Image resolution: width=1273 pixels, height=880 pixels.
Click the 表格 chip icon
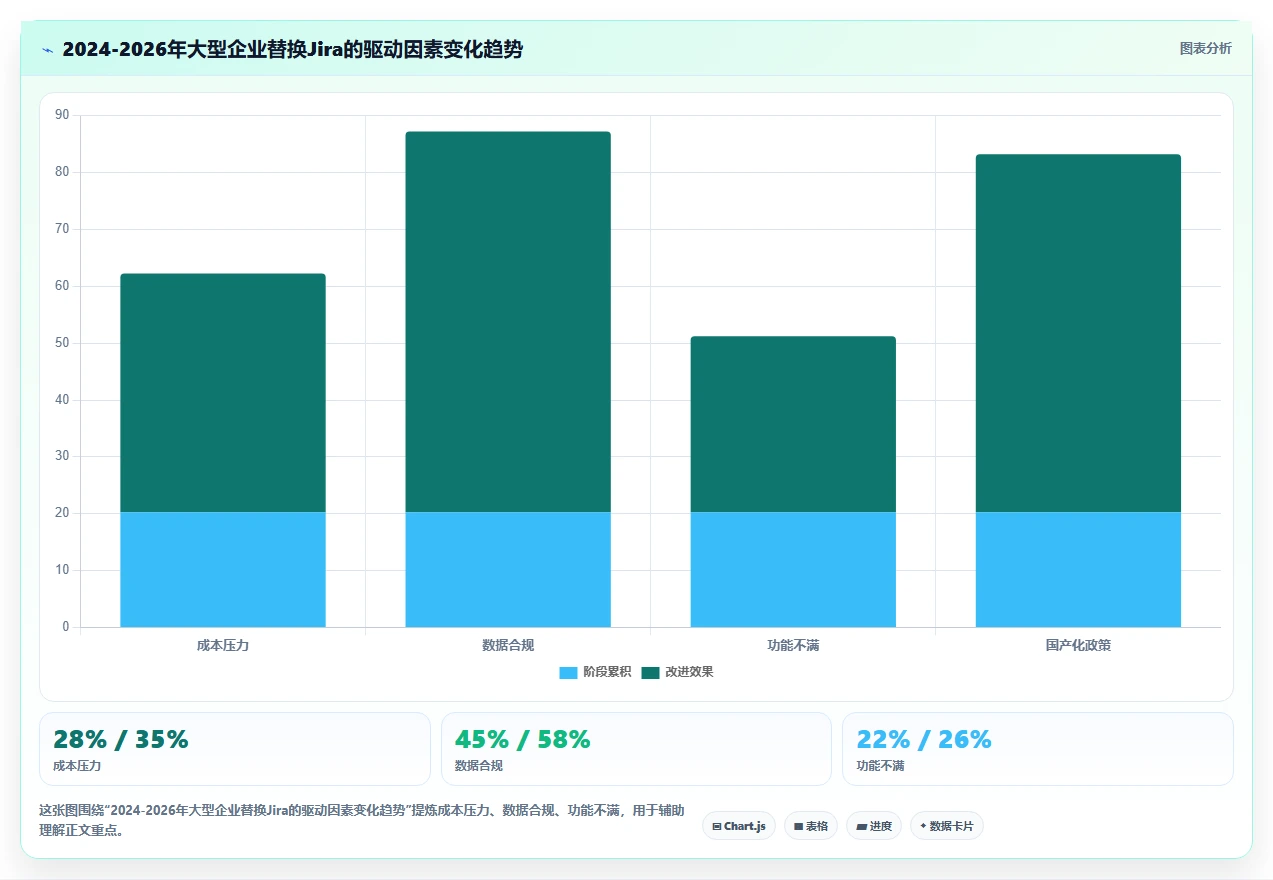[798, 827]
